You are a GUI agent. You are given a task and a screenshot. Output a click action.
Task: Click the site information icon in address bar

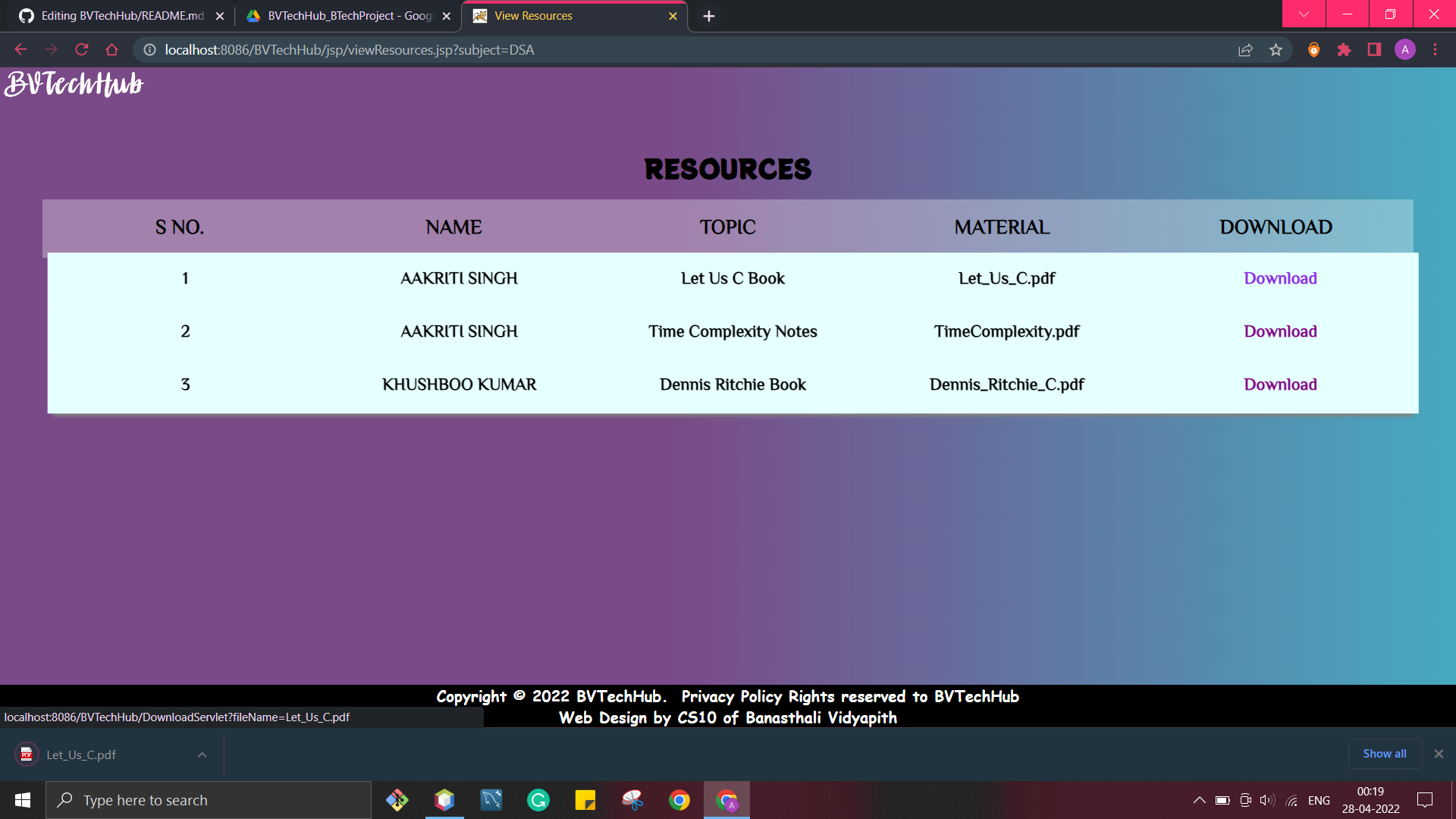tap(149, 50)
